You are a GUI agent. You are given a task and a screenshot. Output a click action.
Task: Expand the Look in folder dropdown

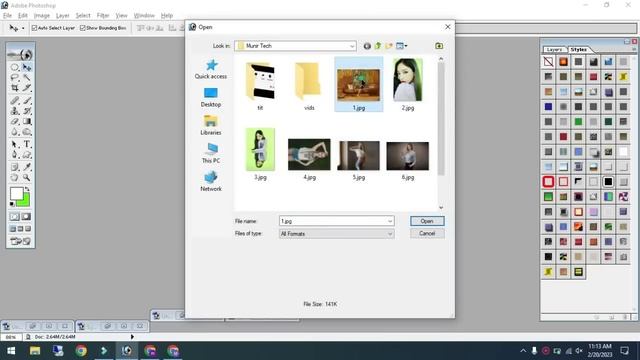(352, 46)
